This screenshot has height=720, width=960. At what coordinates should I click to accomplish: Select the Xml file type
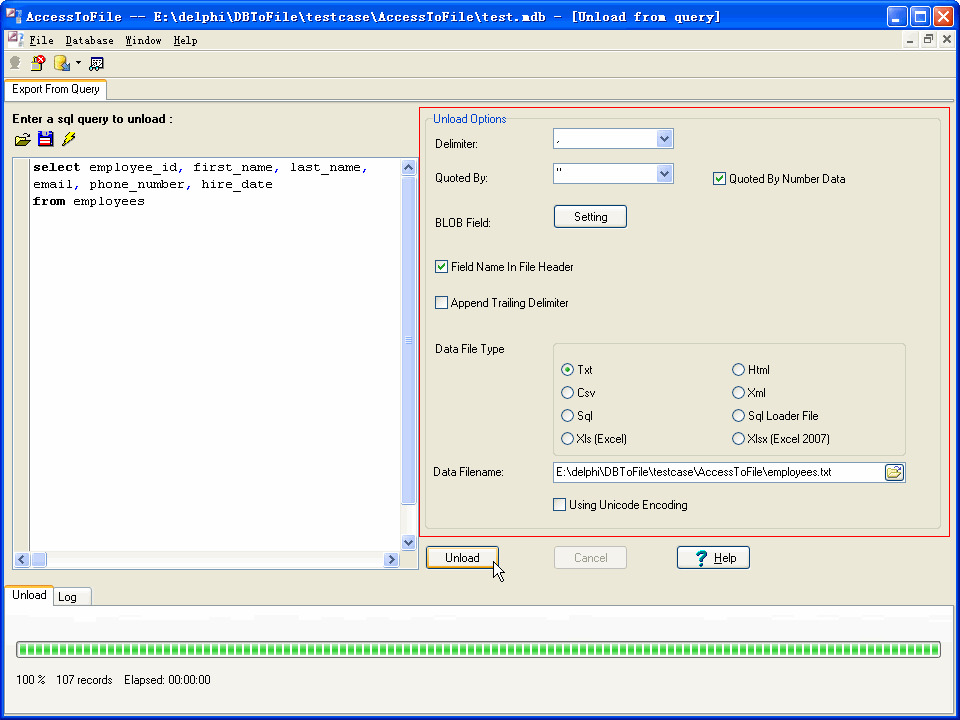738,392
